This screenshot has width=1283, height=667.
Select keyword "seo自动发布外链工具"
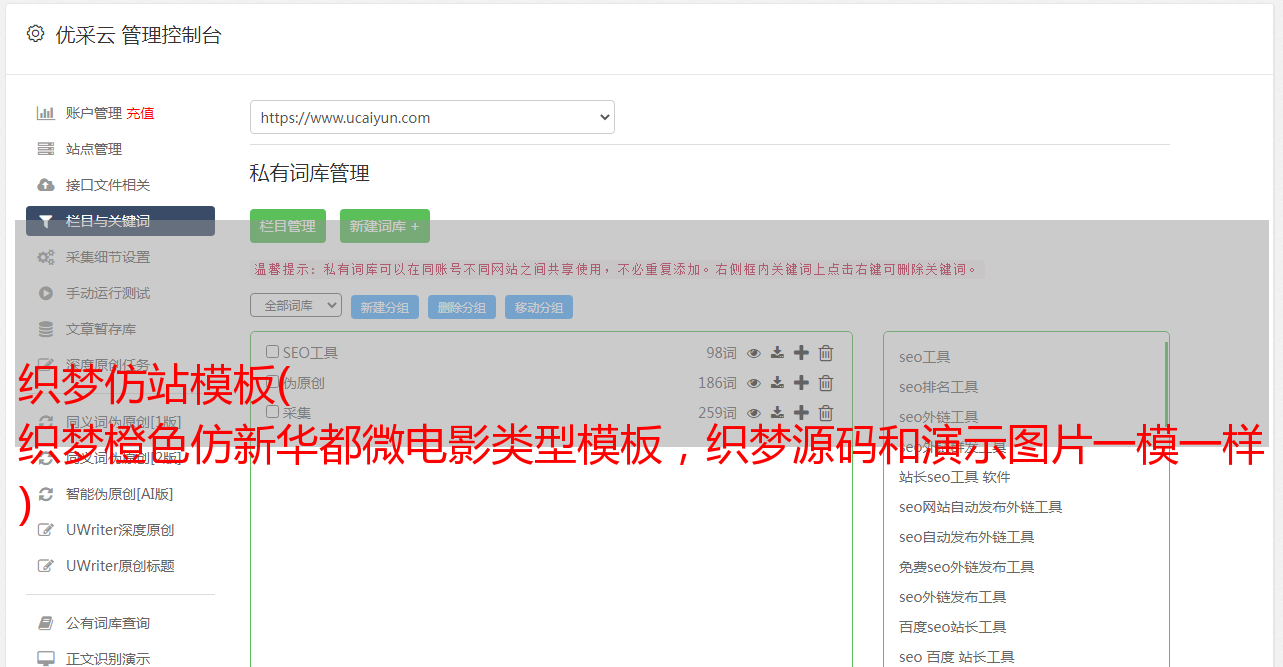(x=967, y=537)
